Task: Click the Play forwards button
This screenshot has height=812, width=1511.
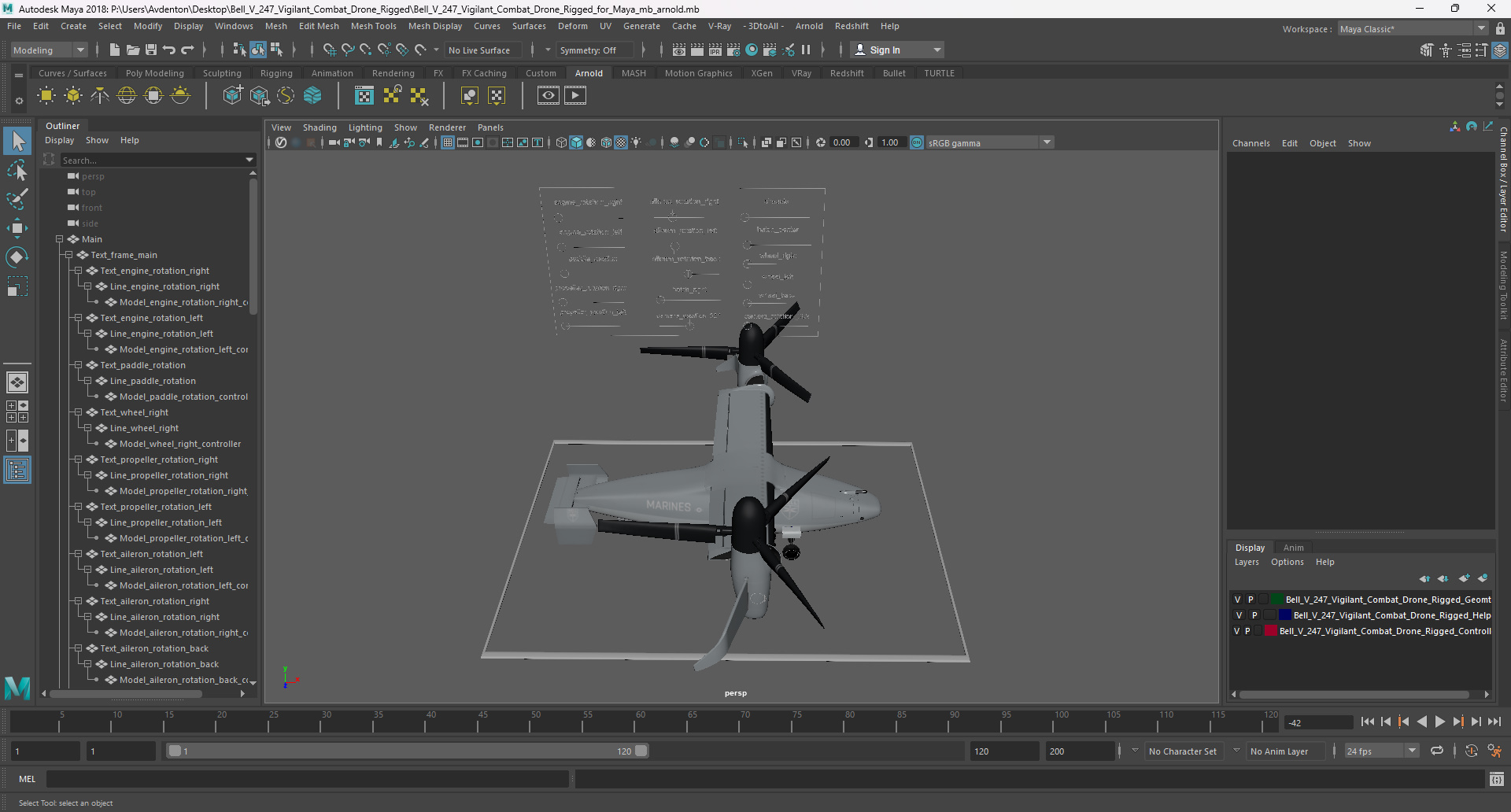Action: (x=1439, y=722)
